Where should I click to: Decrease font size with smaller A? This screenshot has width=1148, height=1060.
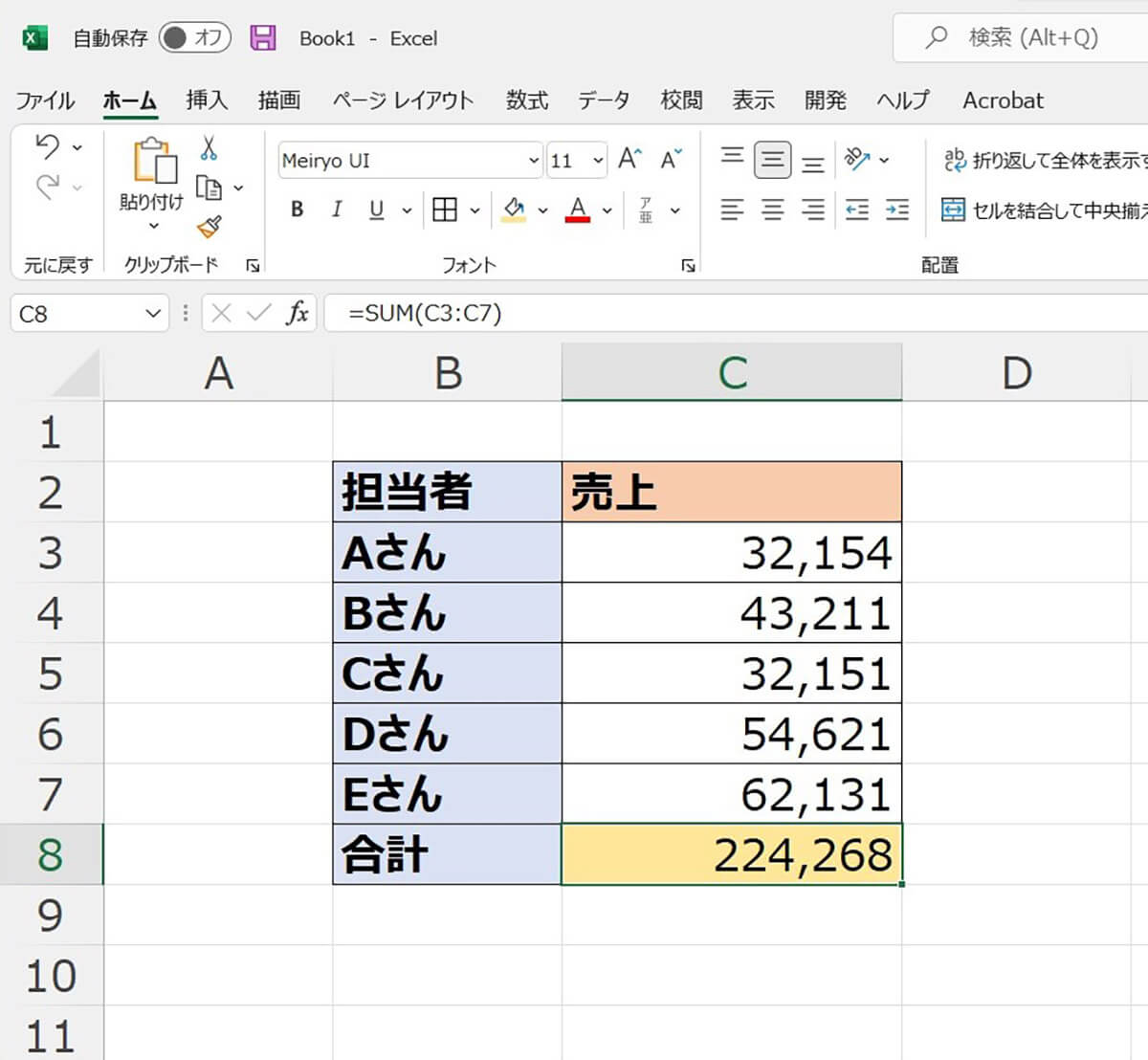click(x=672, y=160)
